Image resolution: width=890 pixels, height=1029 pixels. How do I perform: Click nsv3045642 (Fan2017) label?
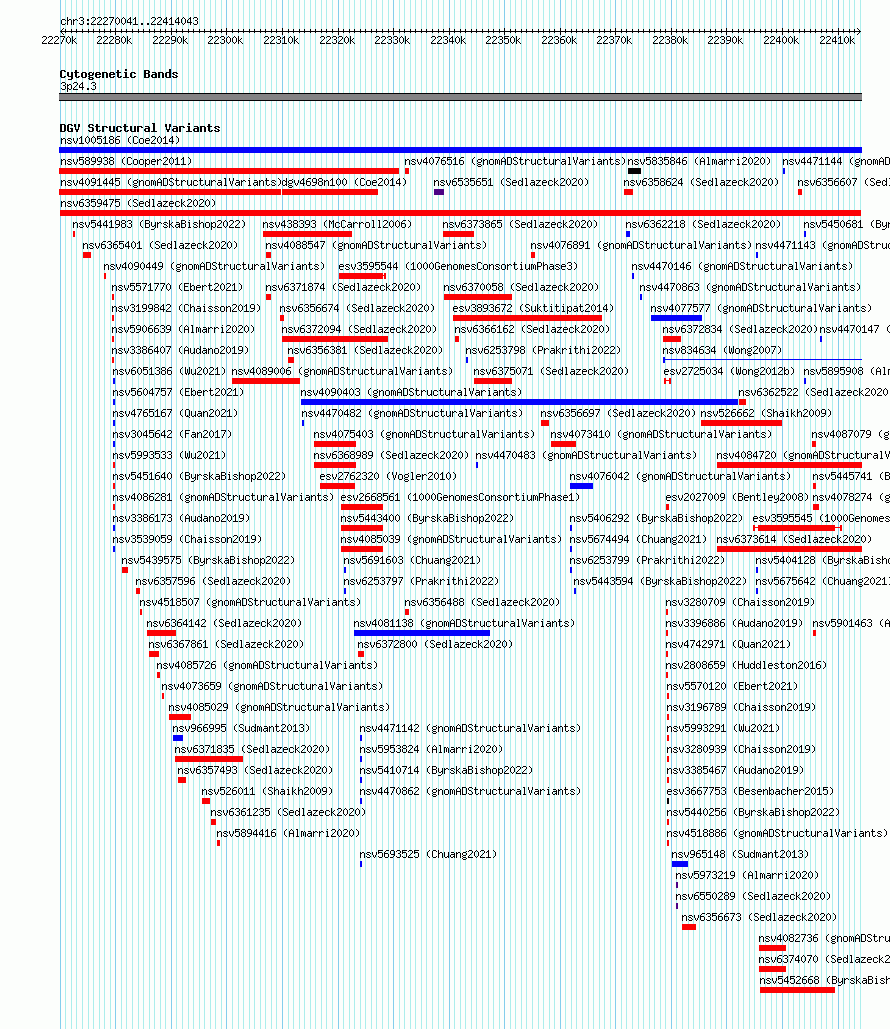pos(172,434)
